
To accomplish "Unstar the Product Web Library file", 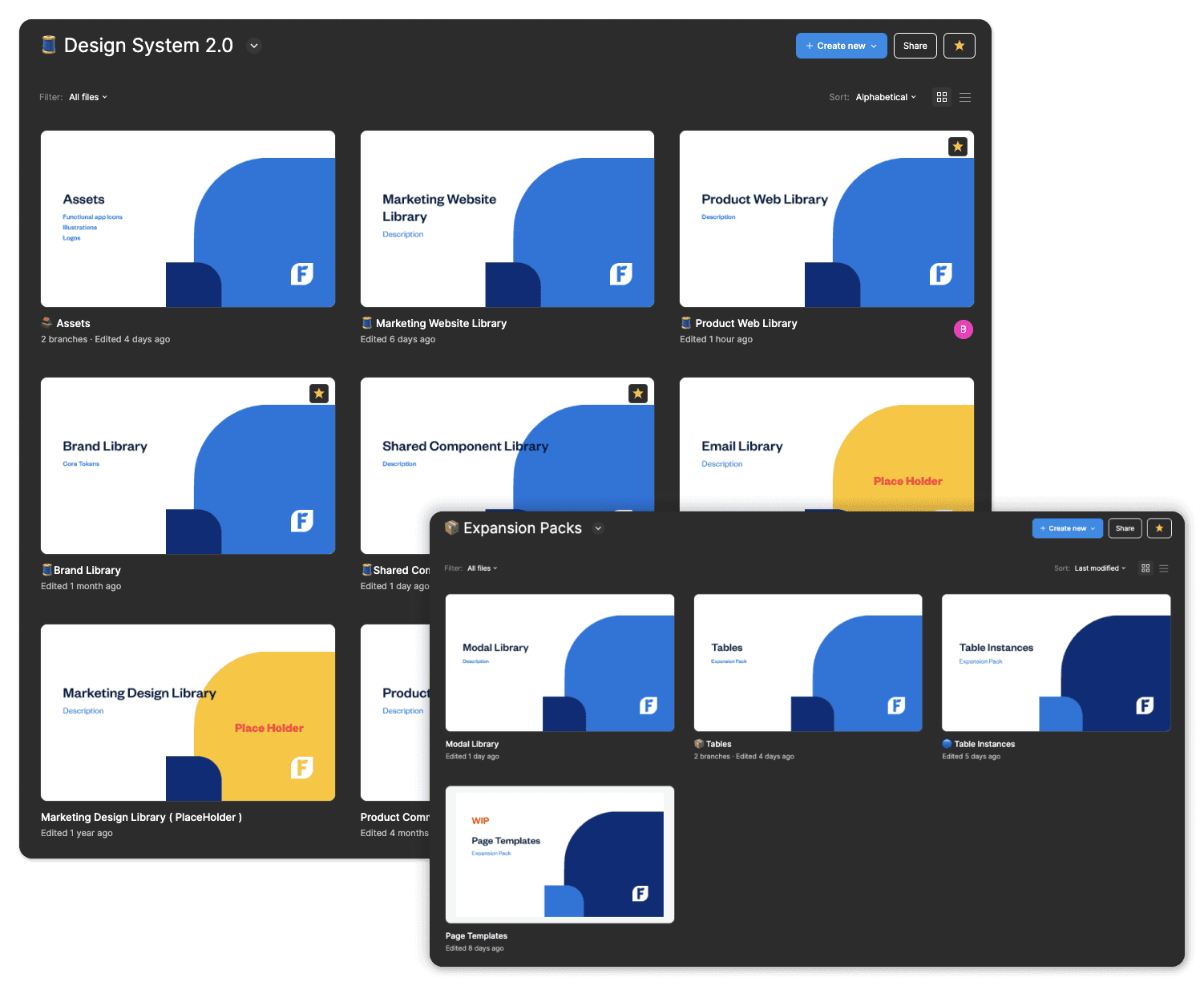I will click(x=958, y=147).
